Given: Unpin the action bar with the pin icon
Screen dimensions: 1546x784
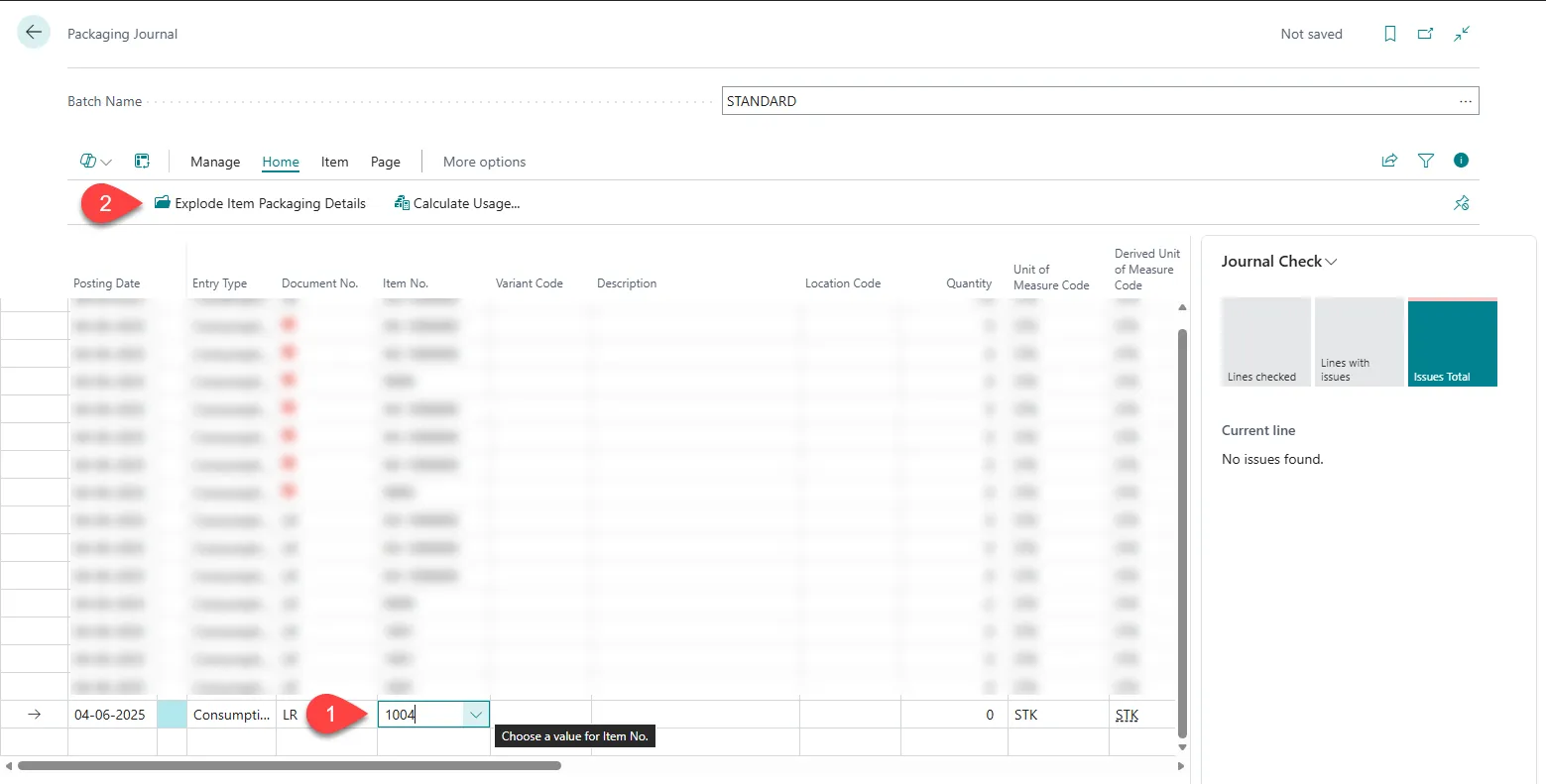Looking at the screenshot, I should pyautogui.click(x=1462, y=203).
